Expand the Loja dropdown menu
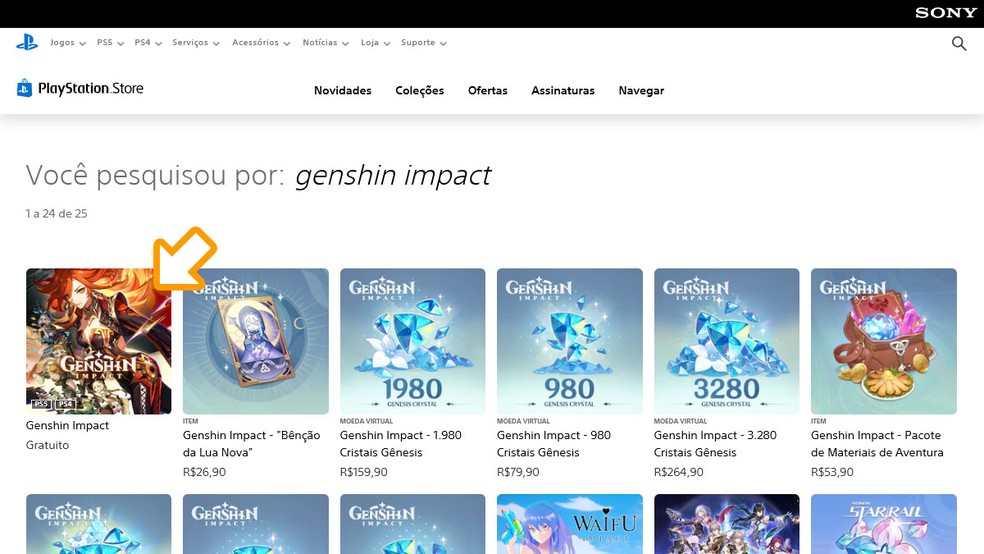This screenshot has width=984, height=554. click(375, 43)
